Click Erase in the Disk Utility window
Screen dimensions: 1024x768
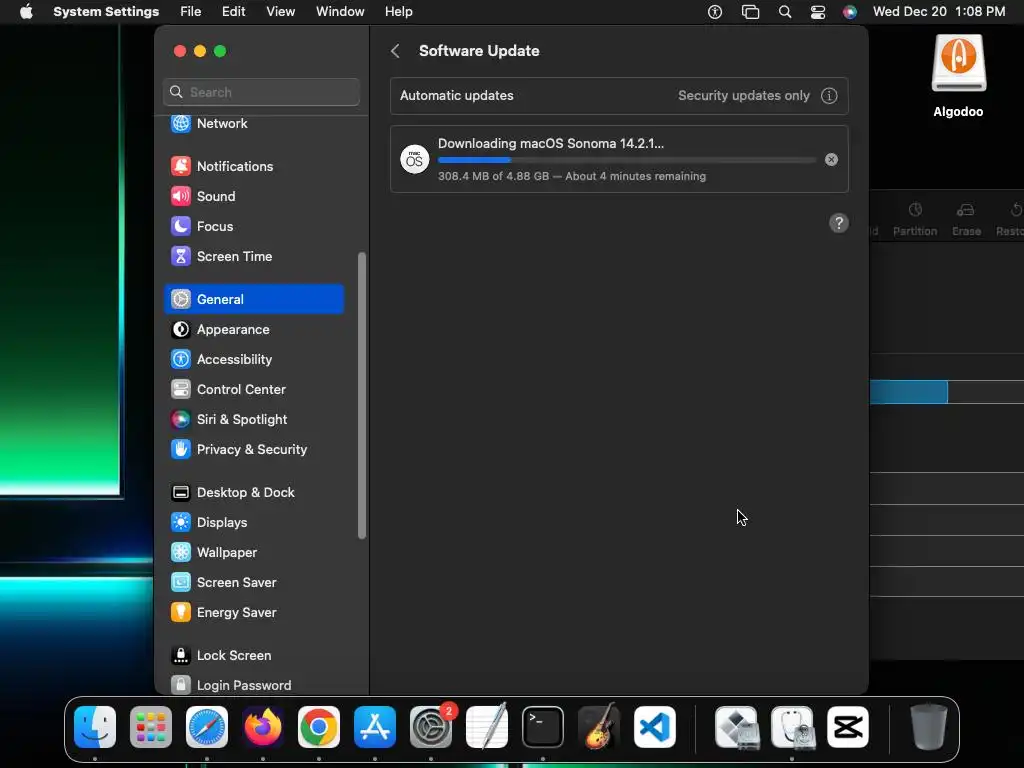[966, 219]
